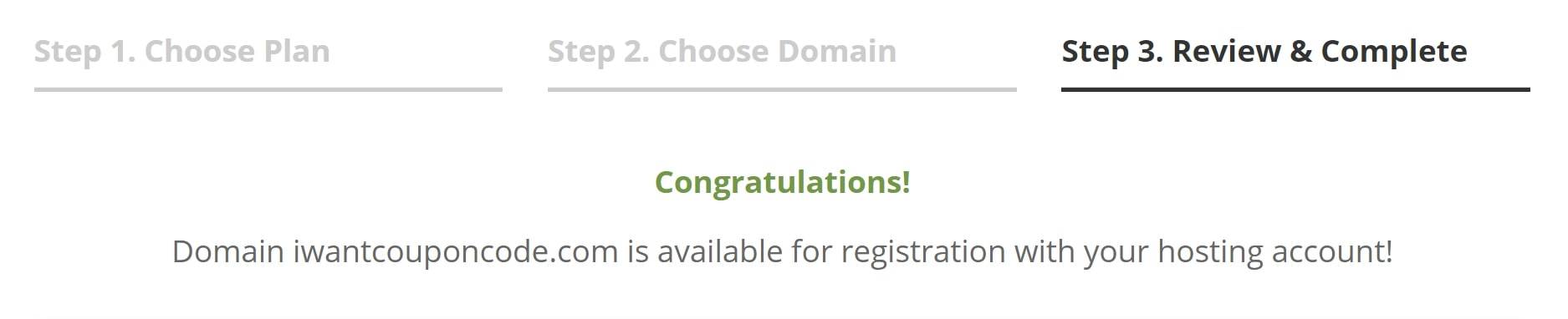Go back to Step 1. Choose Plan

click(x=182, y=52)
